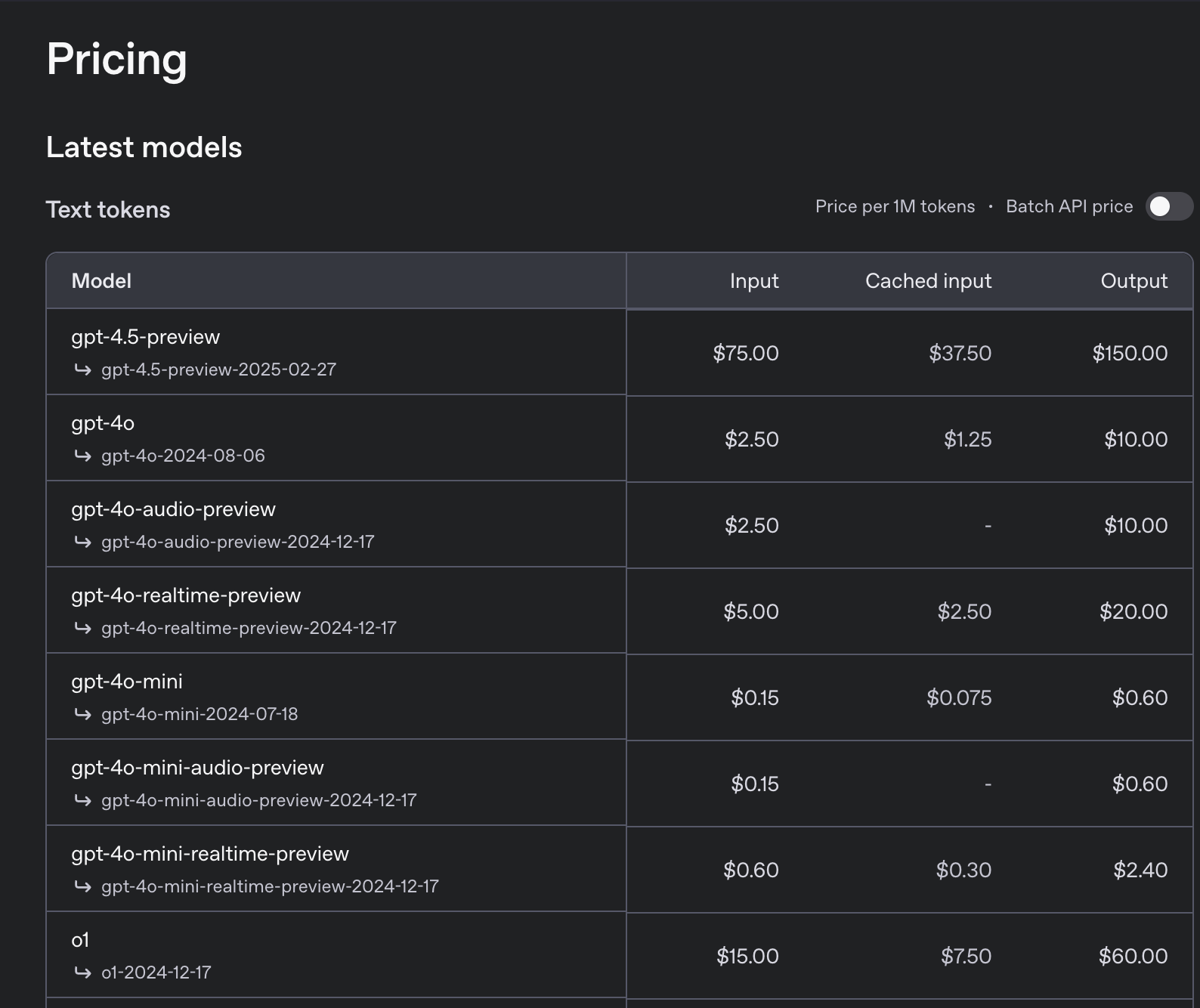This screenshot has width=1200, height=1008.
Task: Select the gpt-4.5-preview model name
Action: (145, 337)
